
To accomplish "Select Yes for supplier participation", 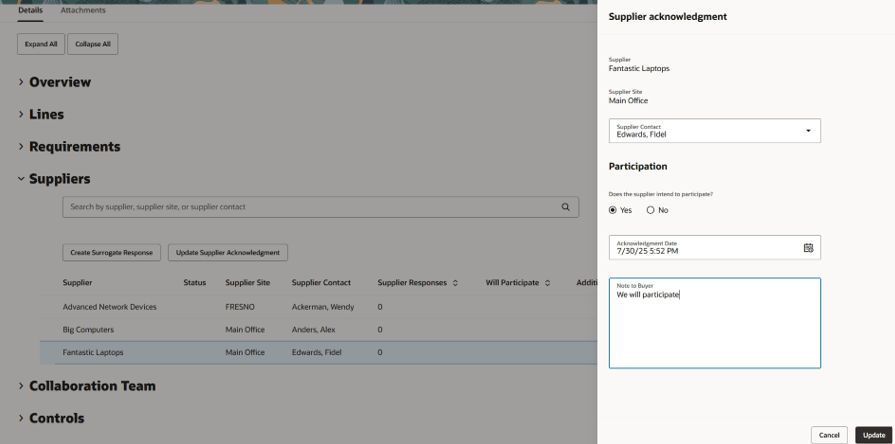I will [612, 210].
